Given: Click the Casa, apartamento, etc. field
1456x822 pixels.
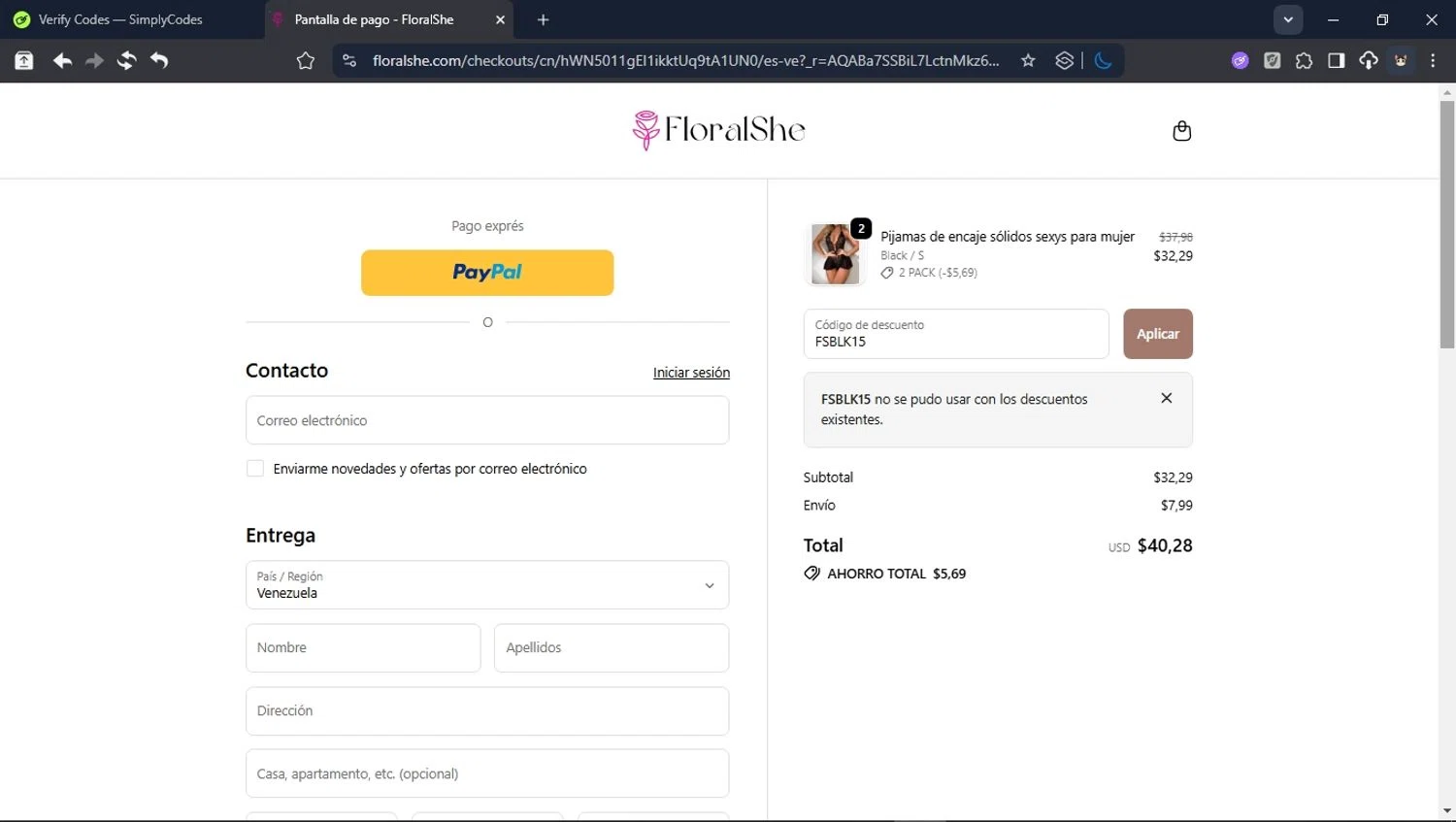Looking at the screenshot, I should (x=487, y=773).
